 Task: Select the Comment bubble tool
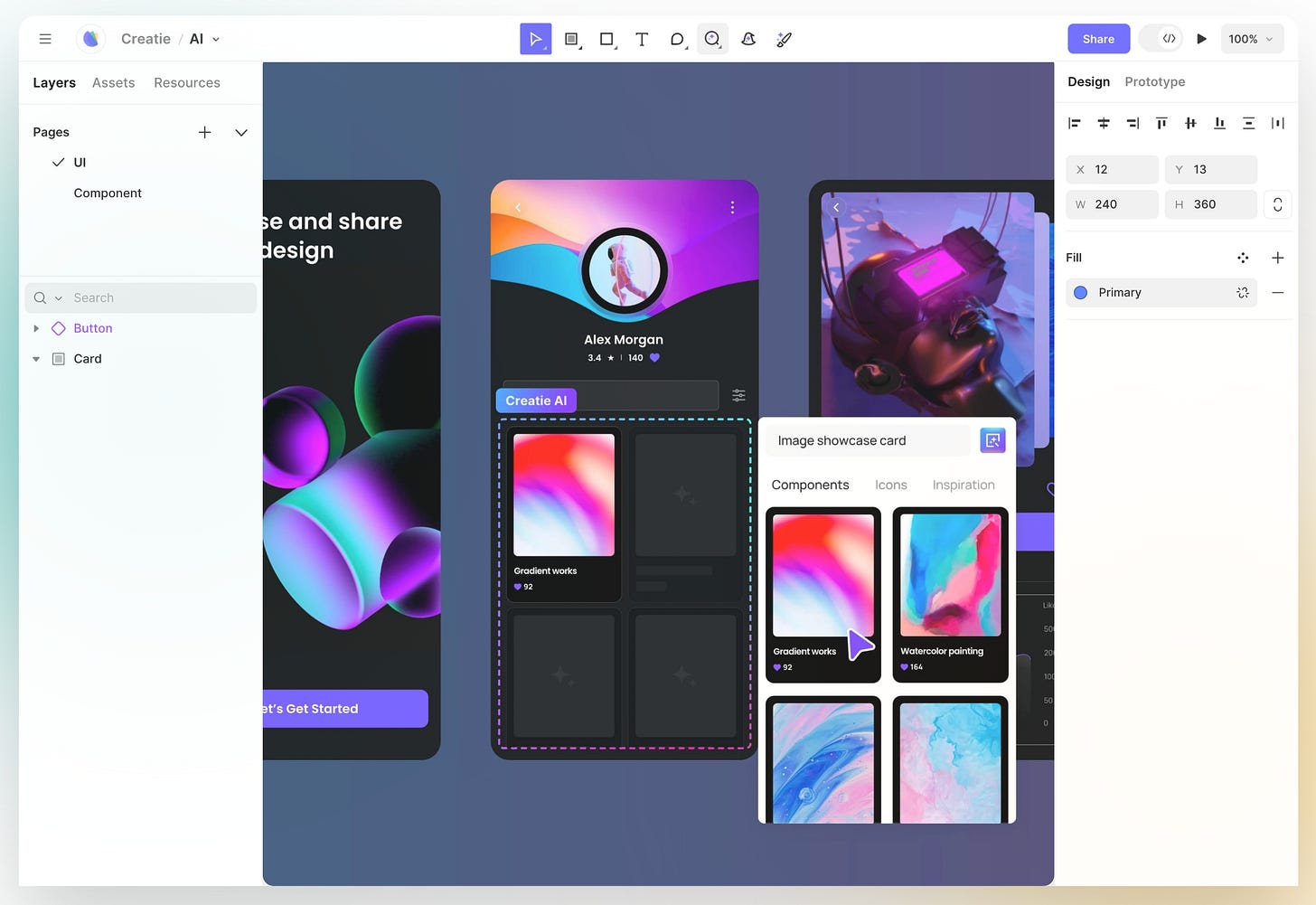coord(677,39)
